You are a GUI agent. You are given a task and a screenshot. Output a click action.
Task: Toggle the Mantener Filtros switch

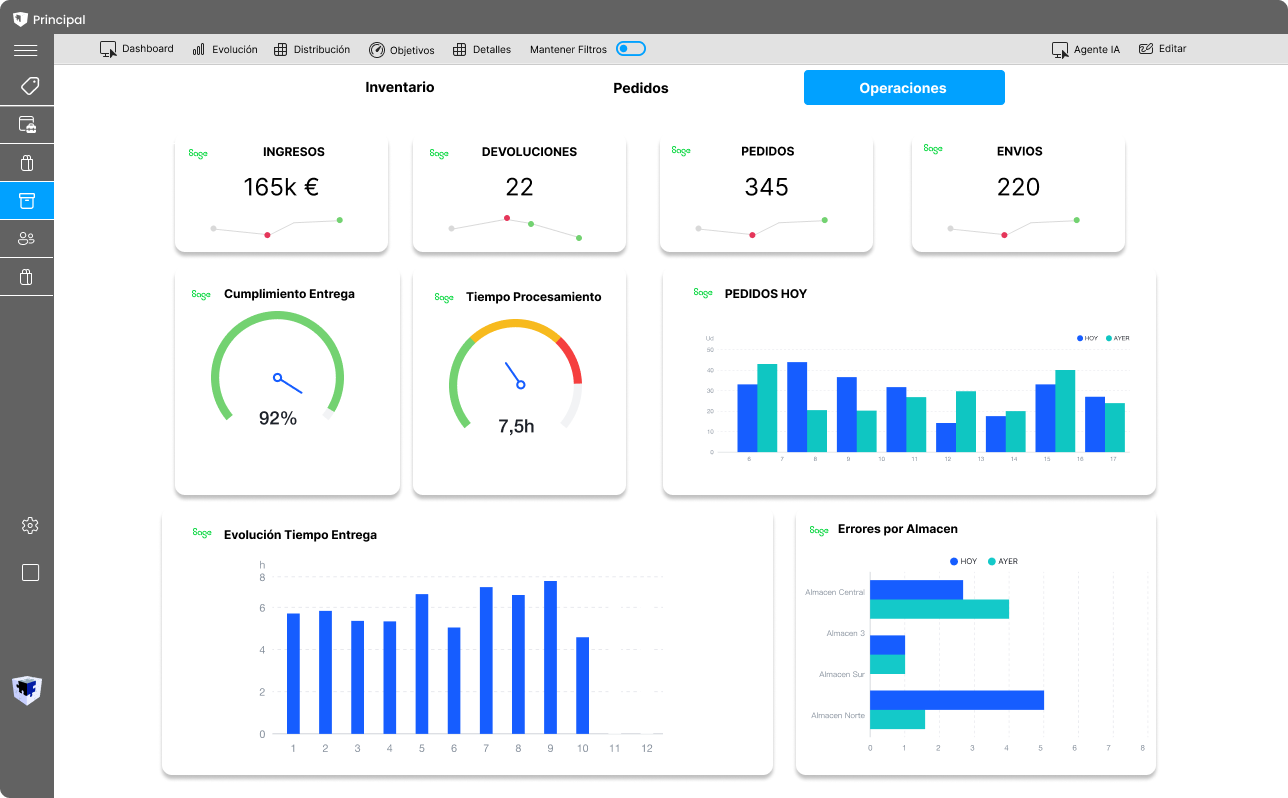point(629,48)
